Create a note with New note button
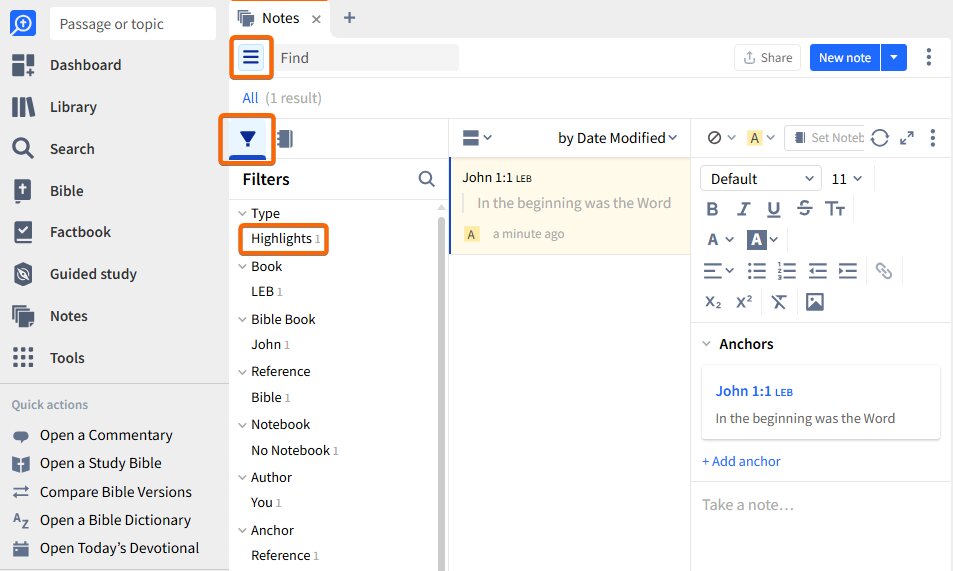The width and height of the screenshot is (953, 571). pyautogui.click(x=844, y=58)
